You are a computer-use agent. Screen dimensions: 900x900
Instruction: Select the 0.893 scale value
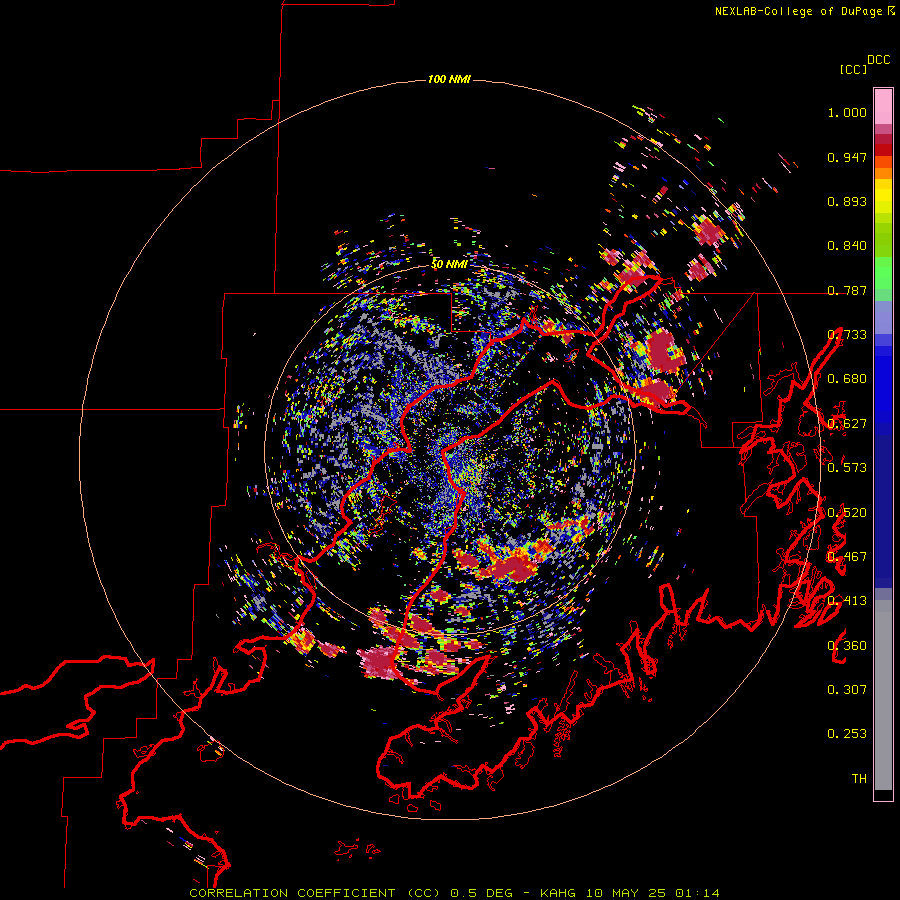847,201
